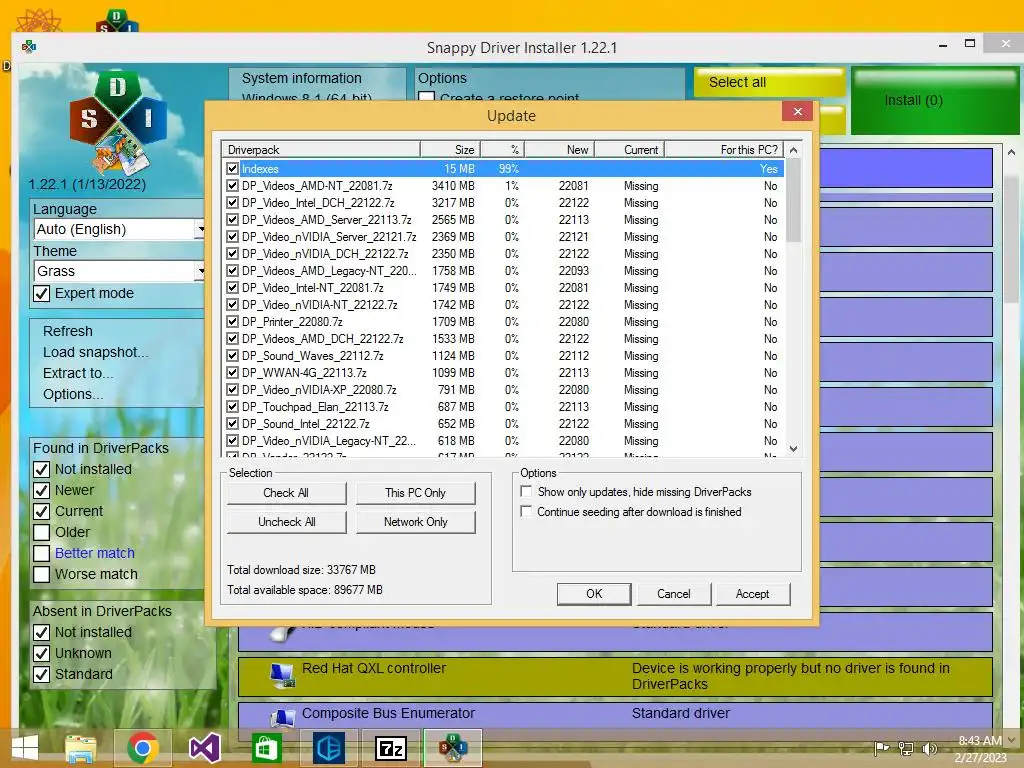Sort by the New column header
Viewport: 1024px width, 768px height.
(x=560, y=150)
